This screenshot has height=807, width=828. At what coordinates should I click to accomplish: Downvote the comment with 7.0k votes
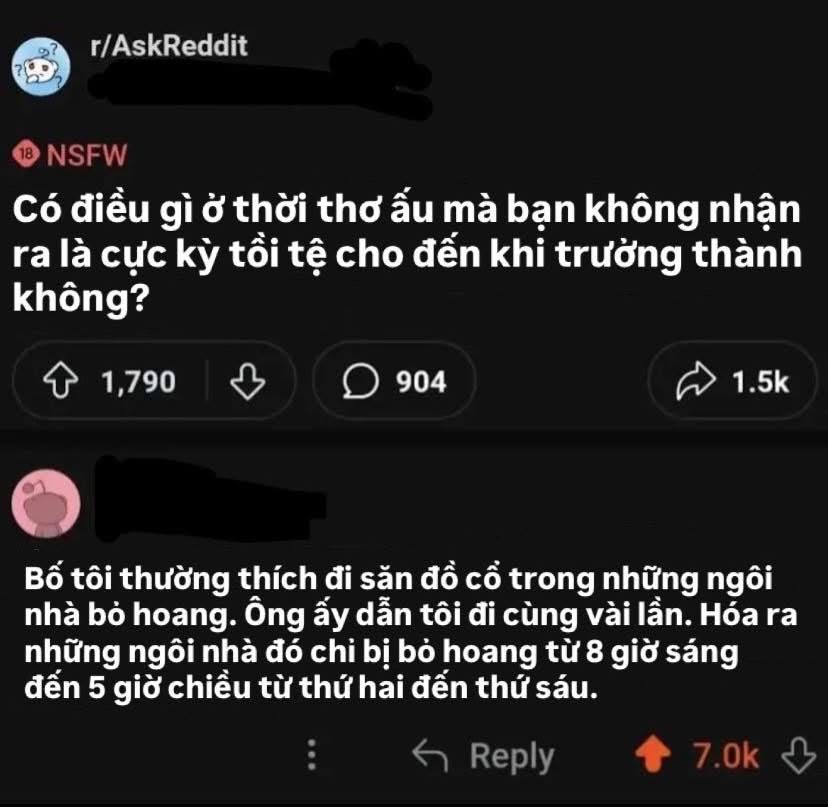coord(798,755)
